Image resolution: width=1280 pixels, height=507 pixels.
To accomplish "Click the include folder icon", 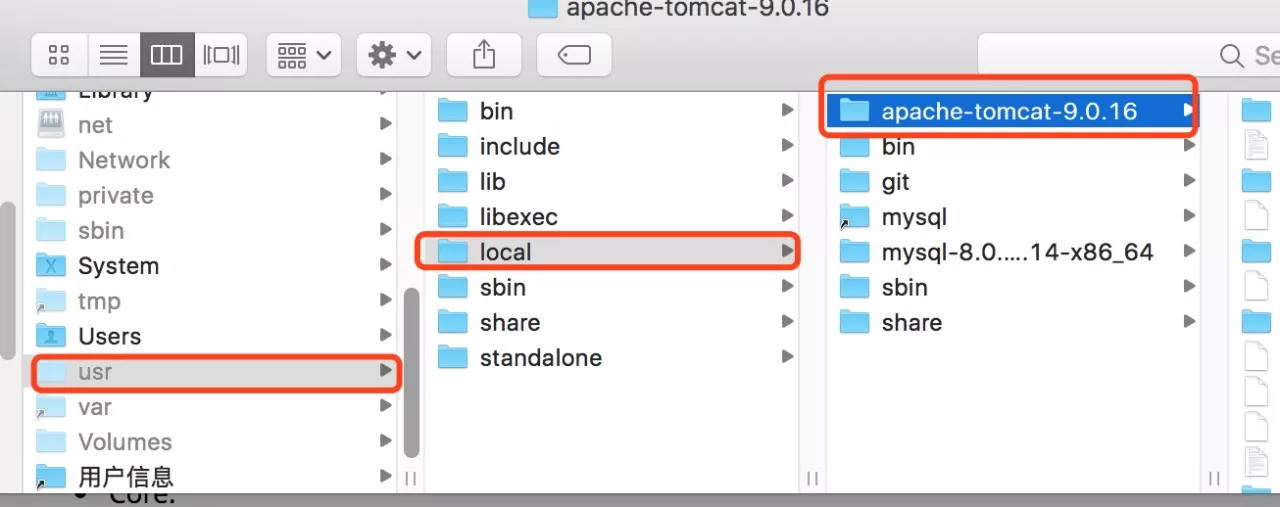I will tap(453, 146).
